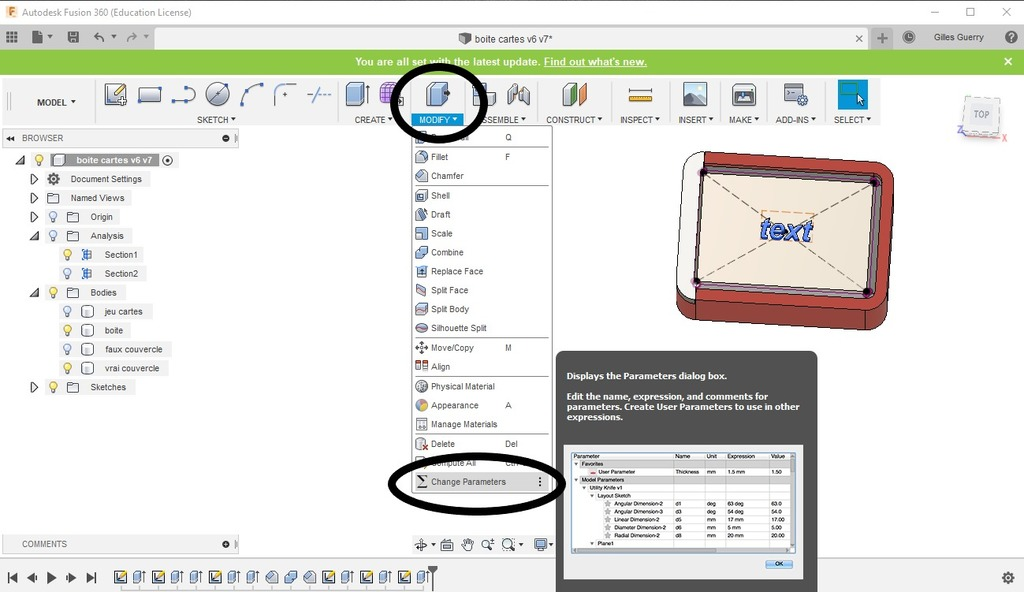Click the timeline end marker
The image size is (1024, 592).
[432, 578]
